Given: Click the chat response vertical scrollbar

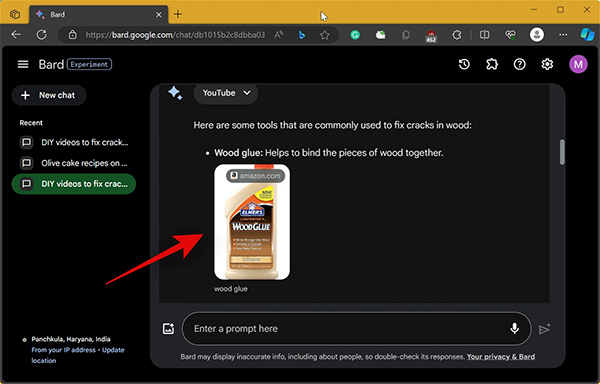Looking at the screenshot, I should 562,152.
